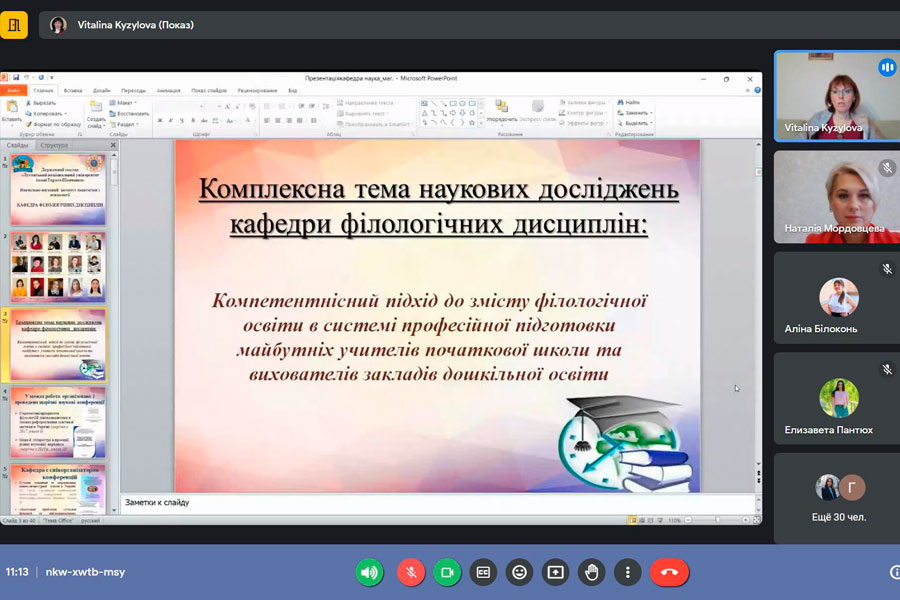The image size is (900, 600).
Task: Click the audio speaker button
Action: pos(370,572)
